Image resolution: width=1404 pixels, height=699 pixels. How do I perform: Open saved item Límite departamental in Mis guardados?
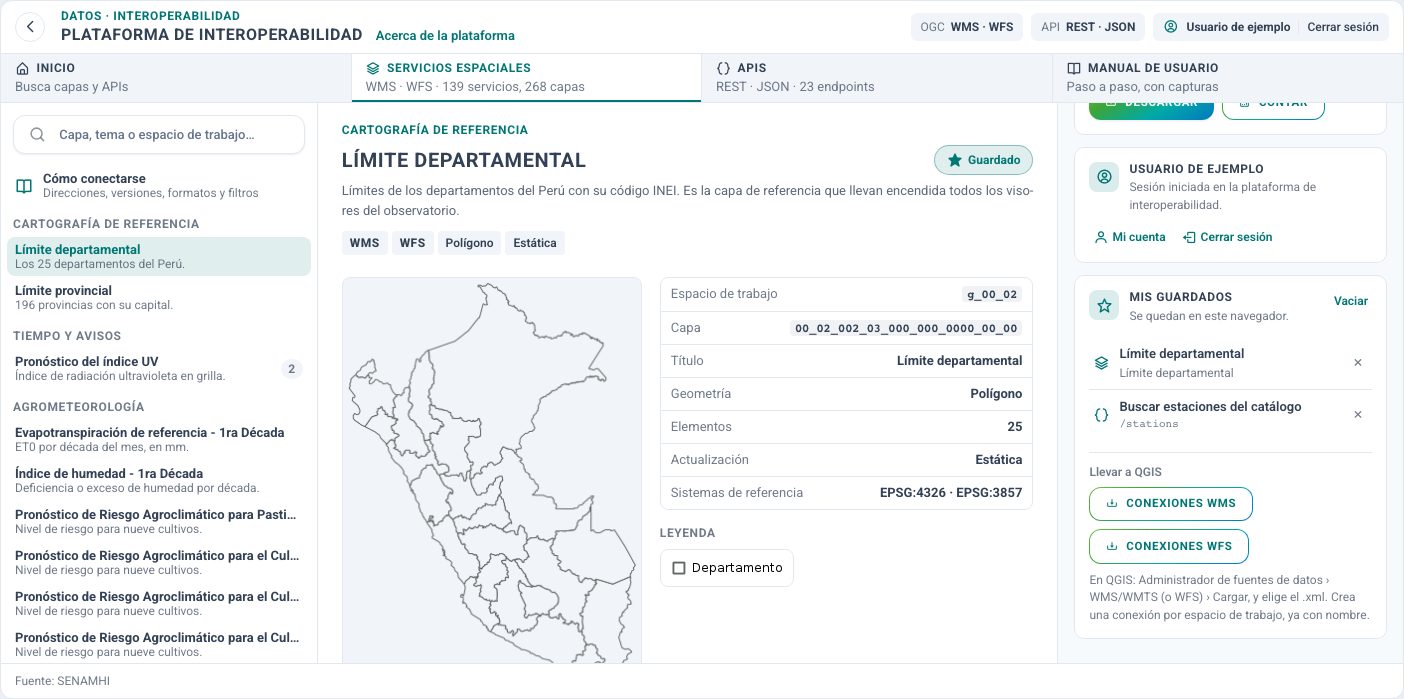pyautogui.click(x=1181, y=363)
